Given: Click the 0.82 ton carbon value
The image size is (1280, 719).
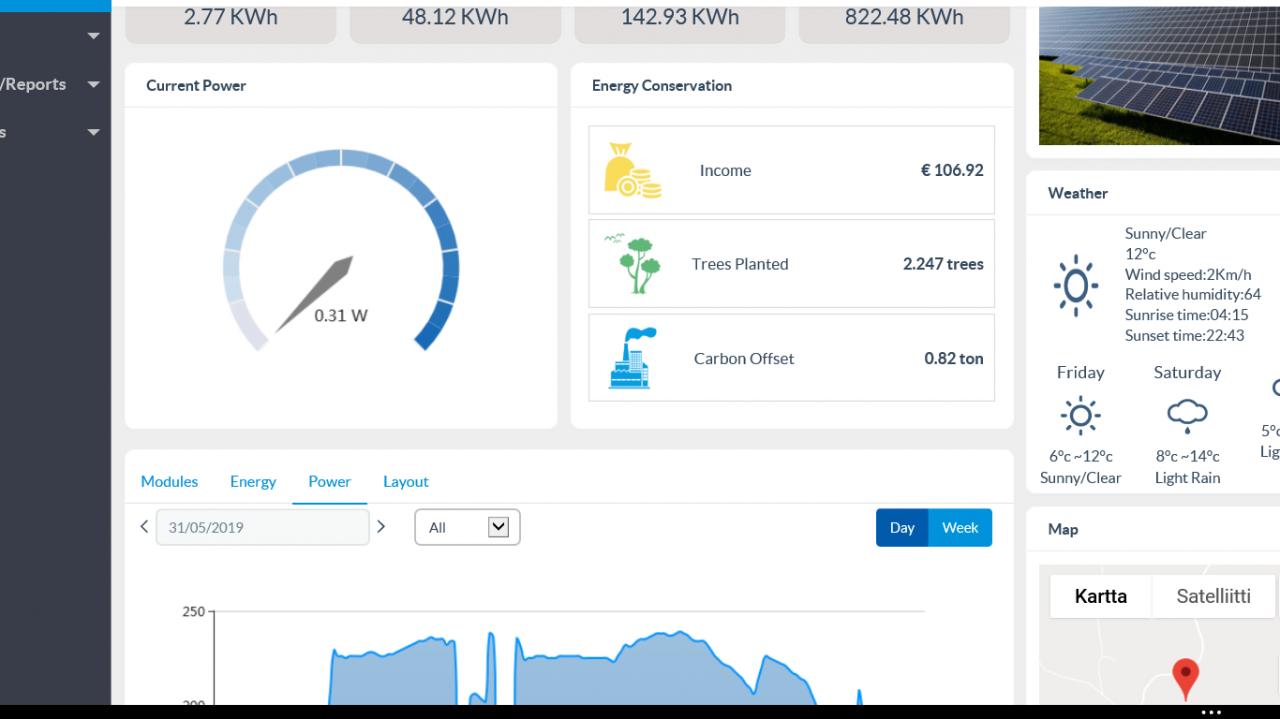Looking at the screenshot, I should [954, 358].
